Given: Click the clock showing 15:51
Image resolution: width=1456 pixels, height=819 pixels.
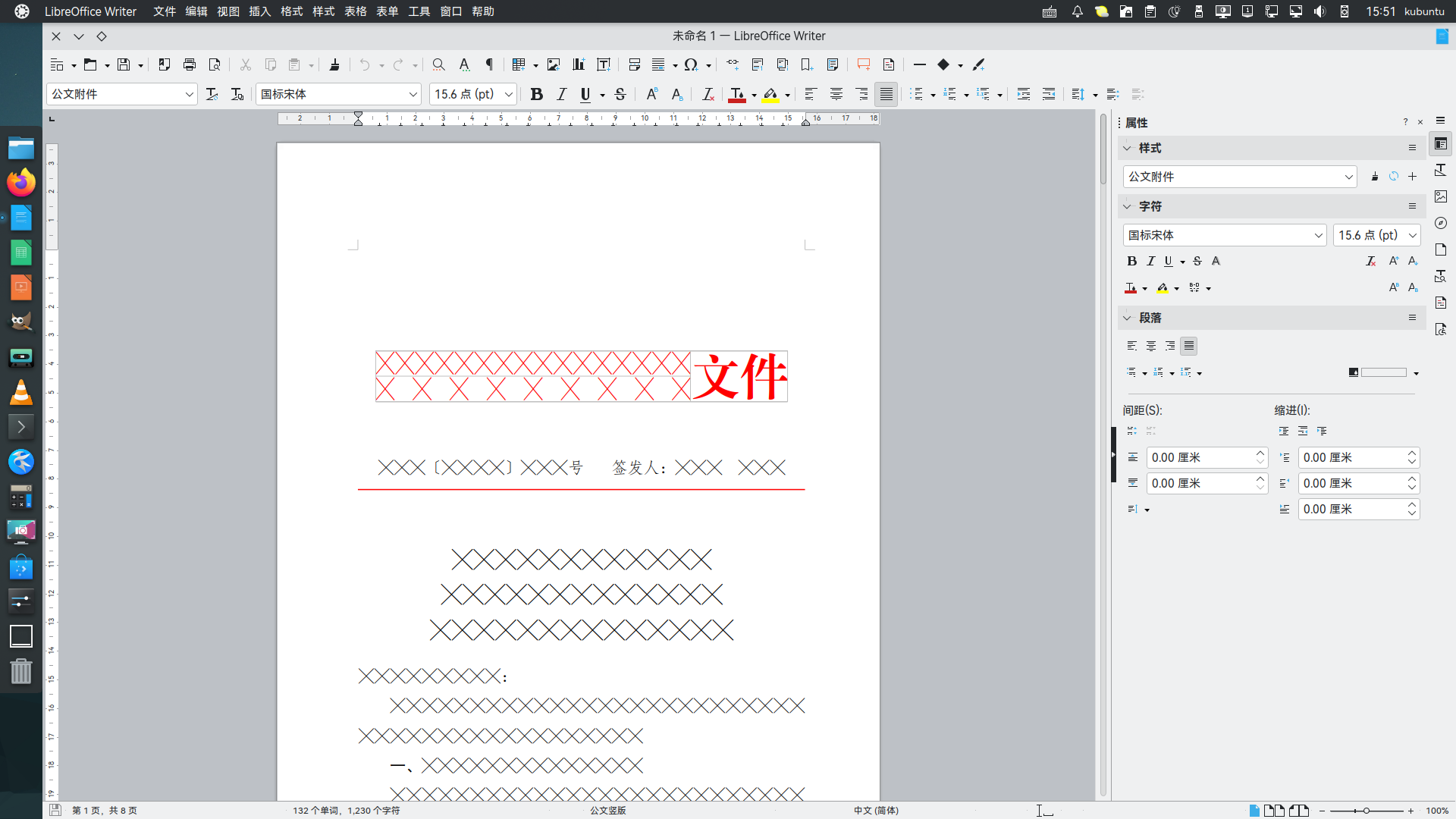Looking at the screenshot, I should click(x=1380, y=11).
